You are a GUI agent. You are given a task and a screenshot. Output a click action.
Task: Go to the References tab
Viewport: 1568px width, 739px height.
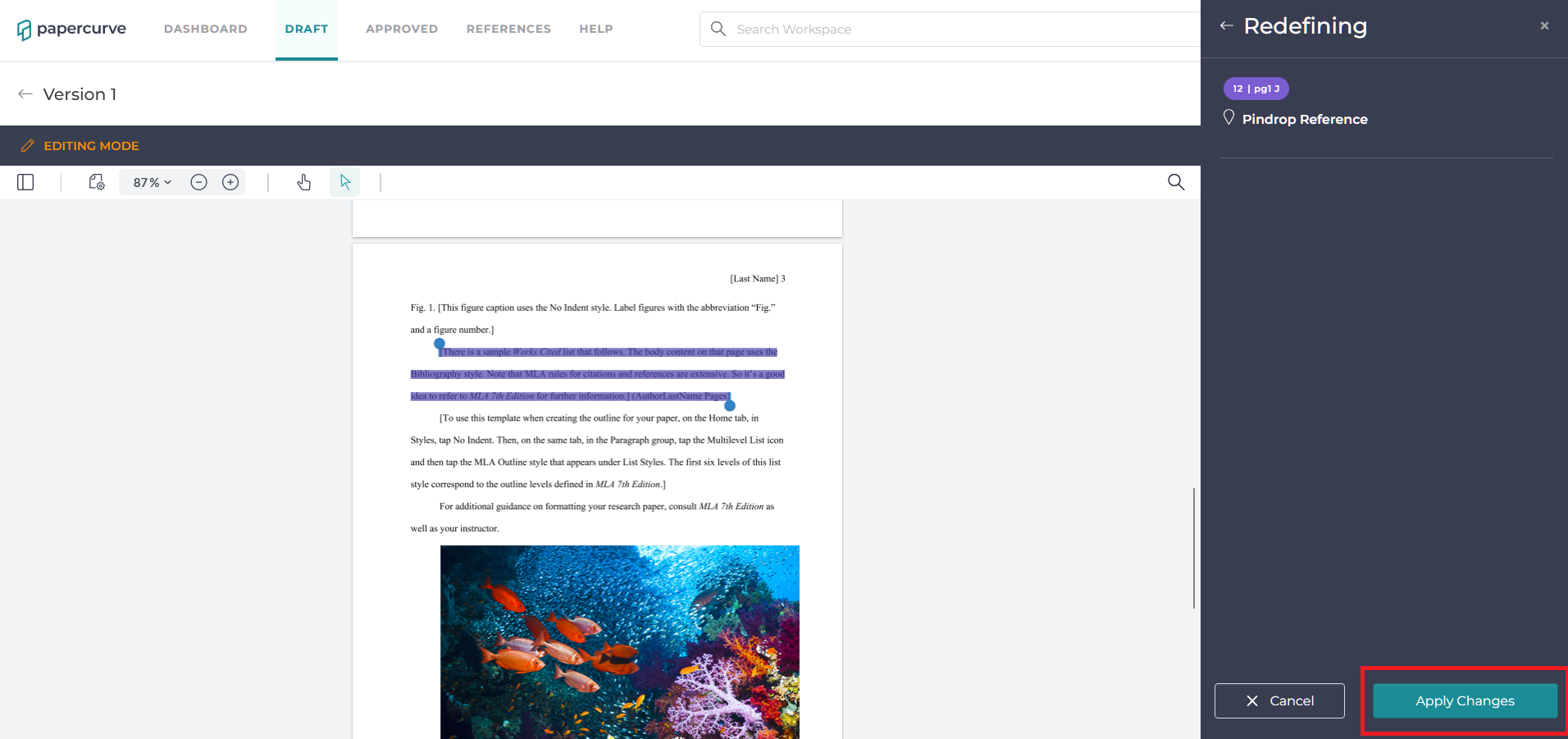(x=508, y=30)
